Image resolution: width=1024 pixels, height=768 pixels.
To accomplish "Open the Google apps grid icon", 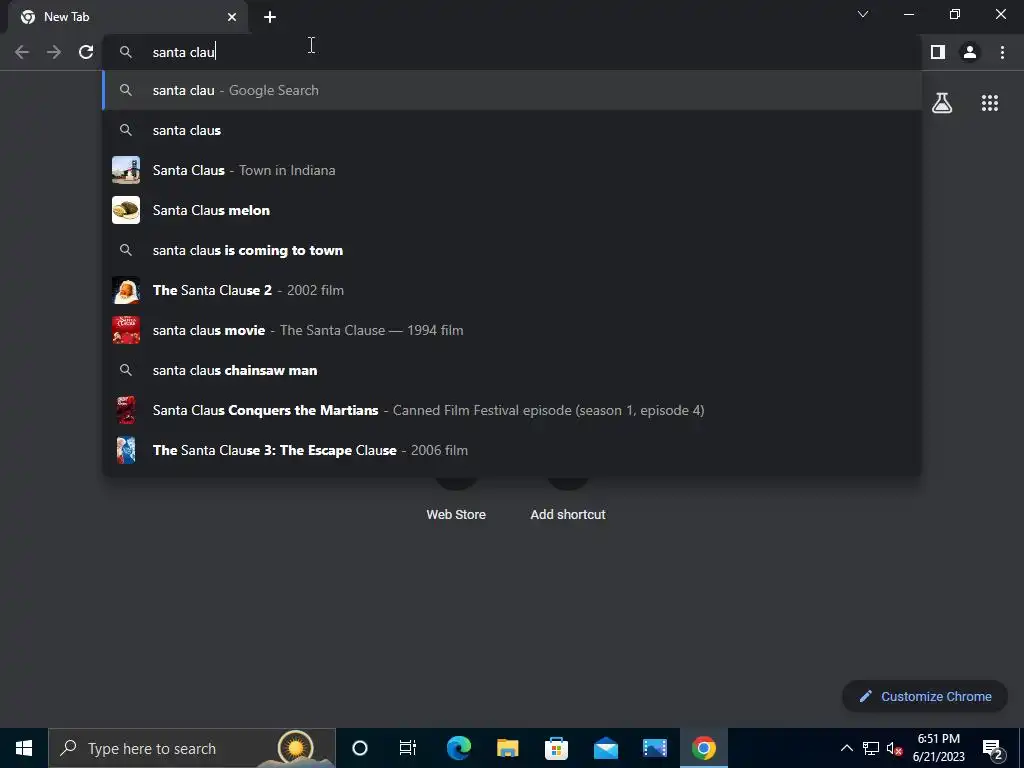I will pyautogui.click(x=990, y=103).
